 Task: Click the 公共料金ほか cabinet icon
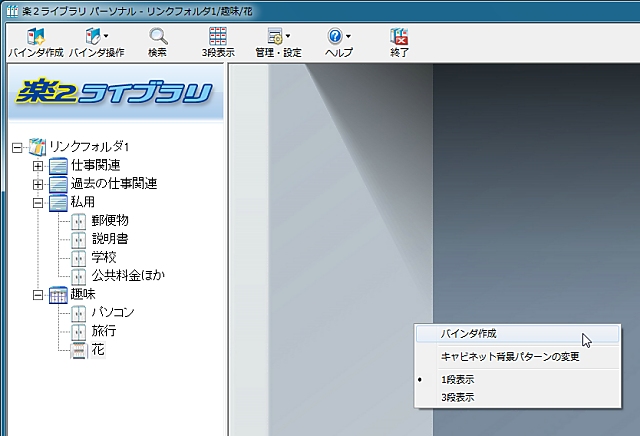point(78,276)
